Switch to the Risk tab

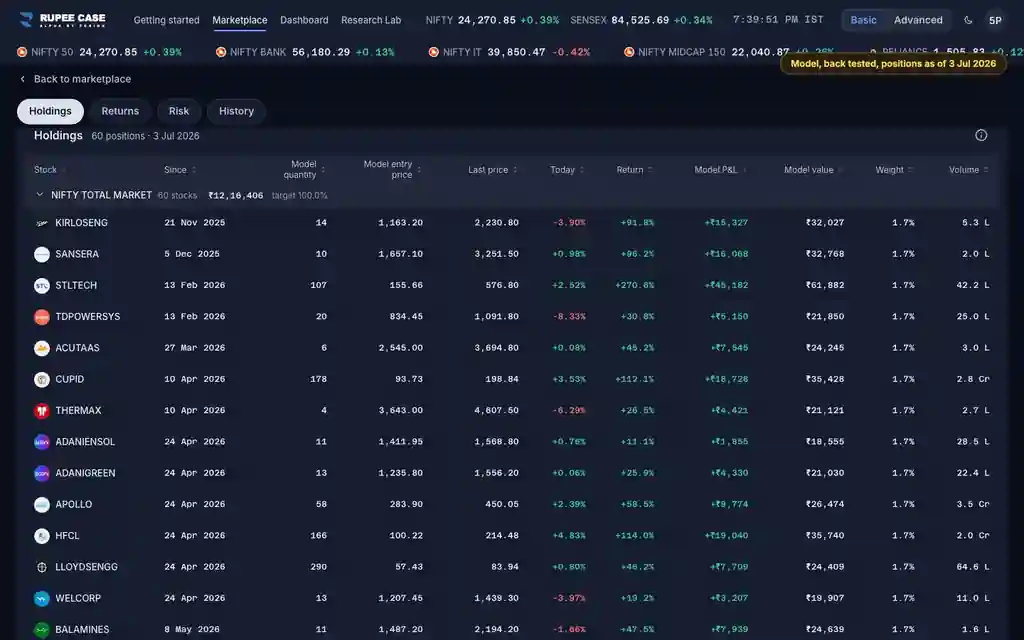coord(179,111)
